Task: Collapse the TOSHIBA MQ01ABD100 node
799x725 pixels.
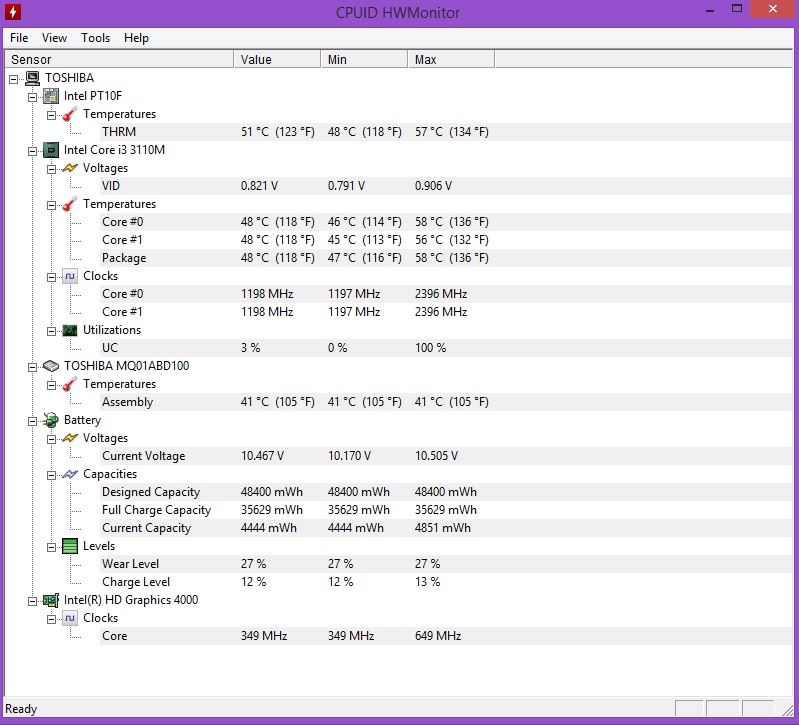Action: tap(33, 367)
